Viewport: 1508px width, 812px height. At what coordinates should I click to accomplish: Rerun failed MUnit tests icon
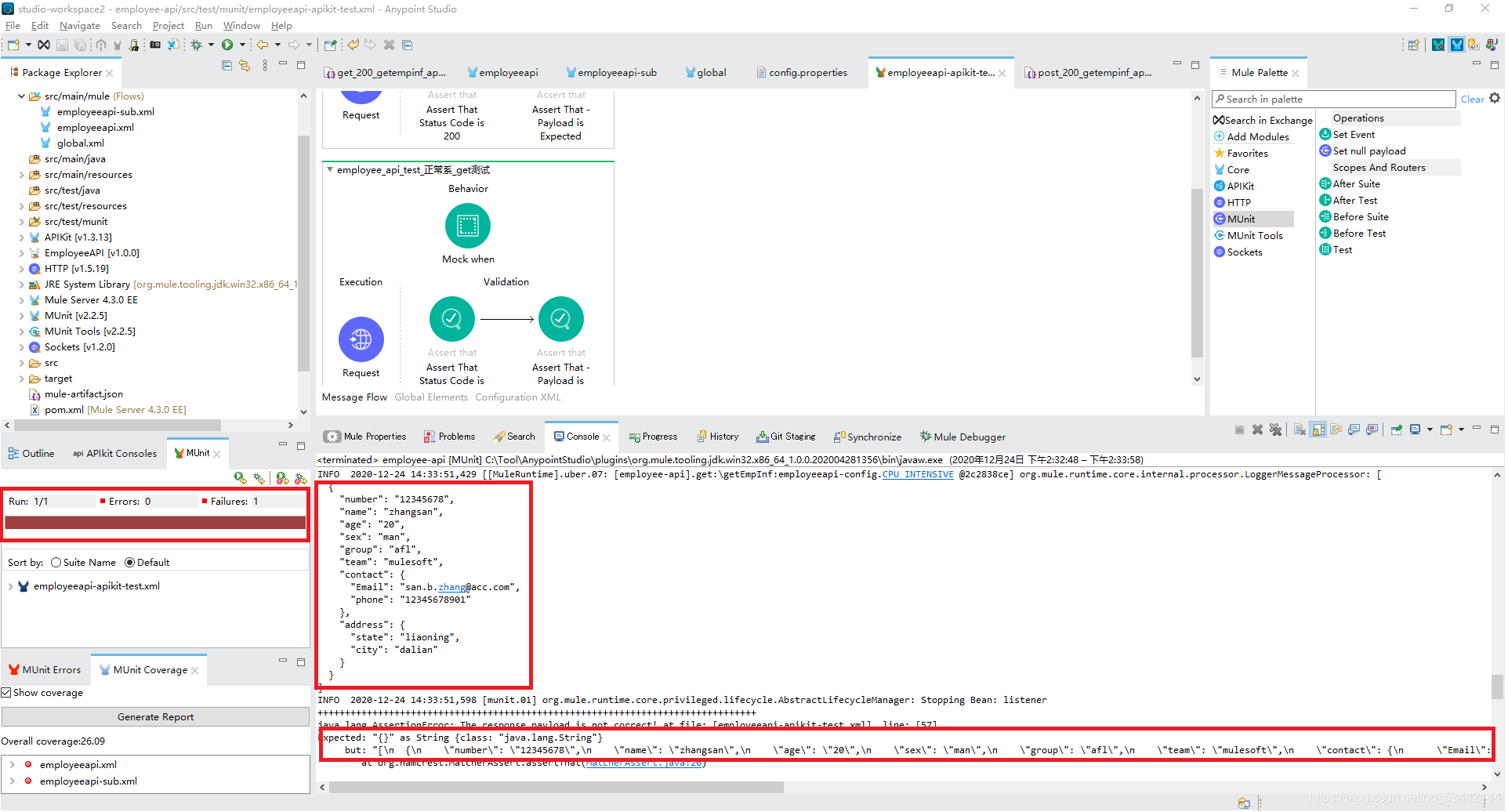point(282,478)
